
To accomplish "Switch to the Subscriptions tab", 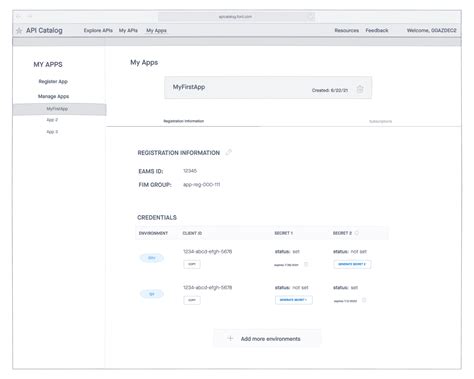I will (381, 121).
